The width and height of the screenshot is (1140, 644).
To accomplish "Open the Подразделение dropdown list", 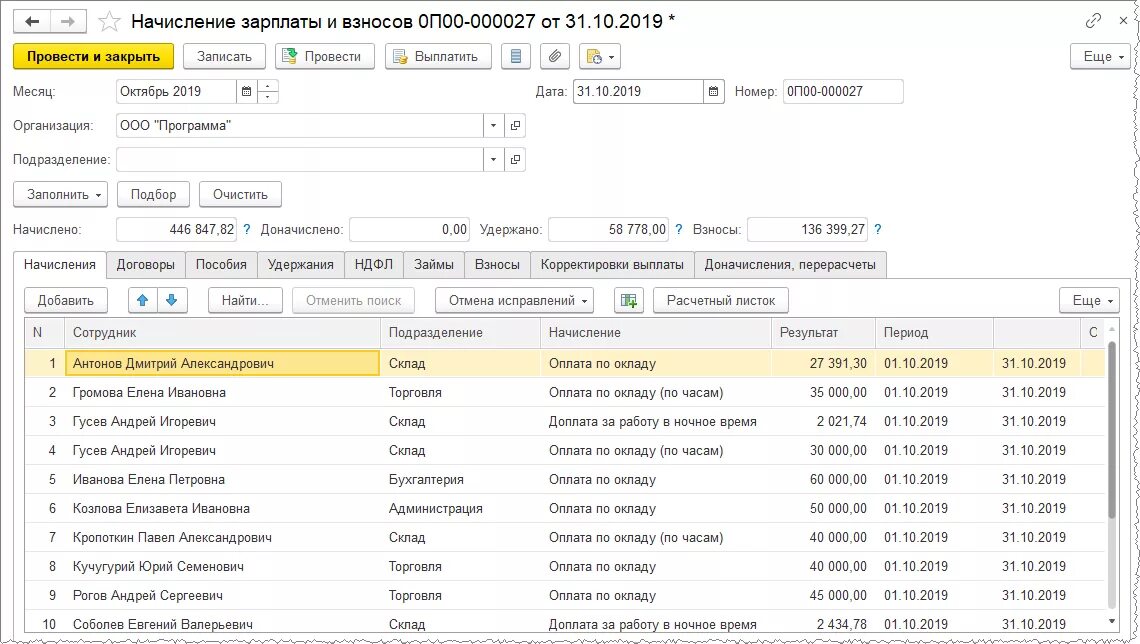I will 493,160.
